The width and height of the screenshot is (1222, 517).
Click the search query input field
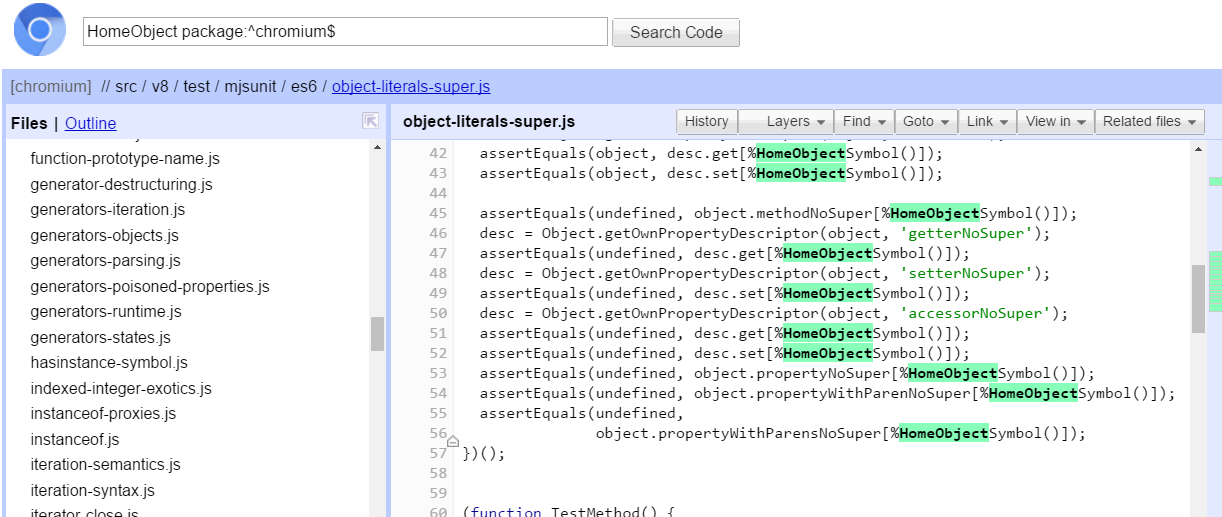345,32
